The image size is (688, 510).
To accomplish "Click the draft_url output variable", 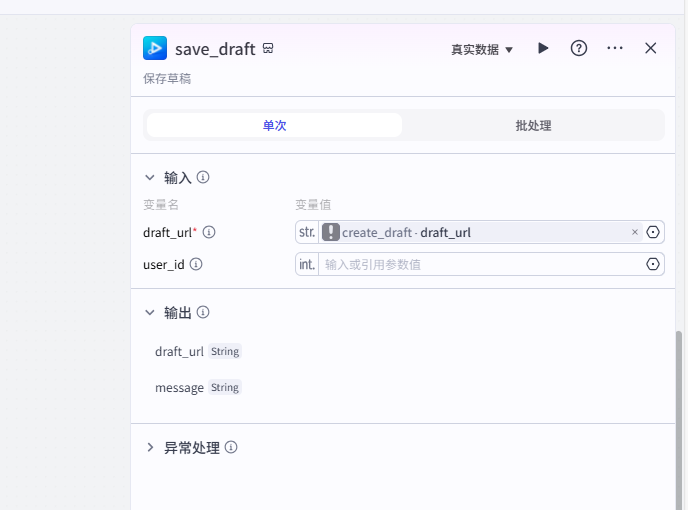I will pos(179,352).
